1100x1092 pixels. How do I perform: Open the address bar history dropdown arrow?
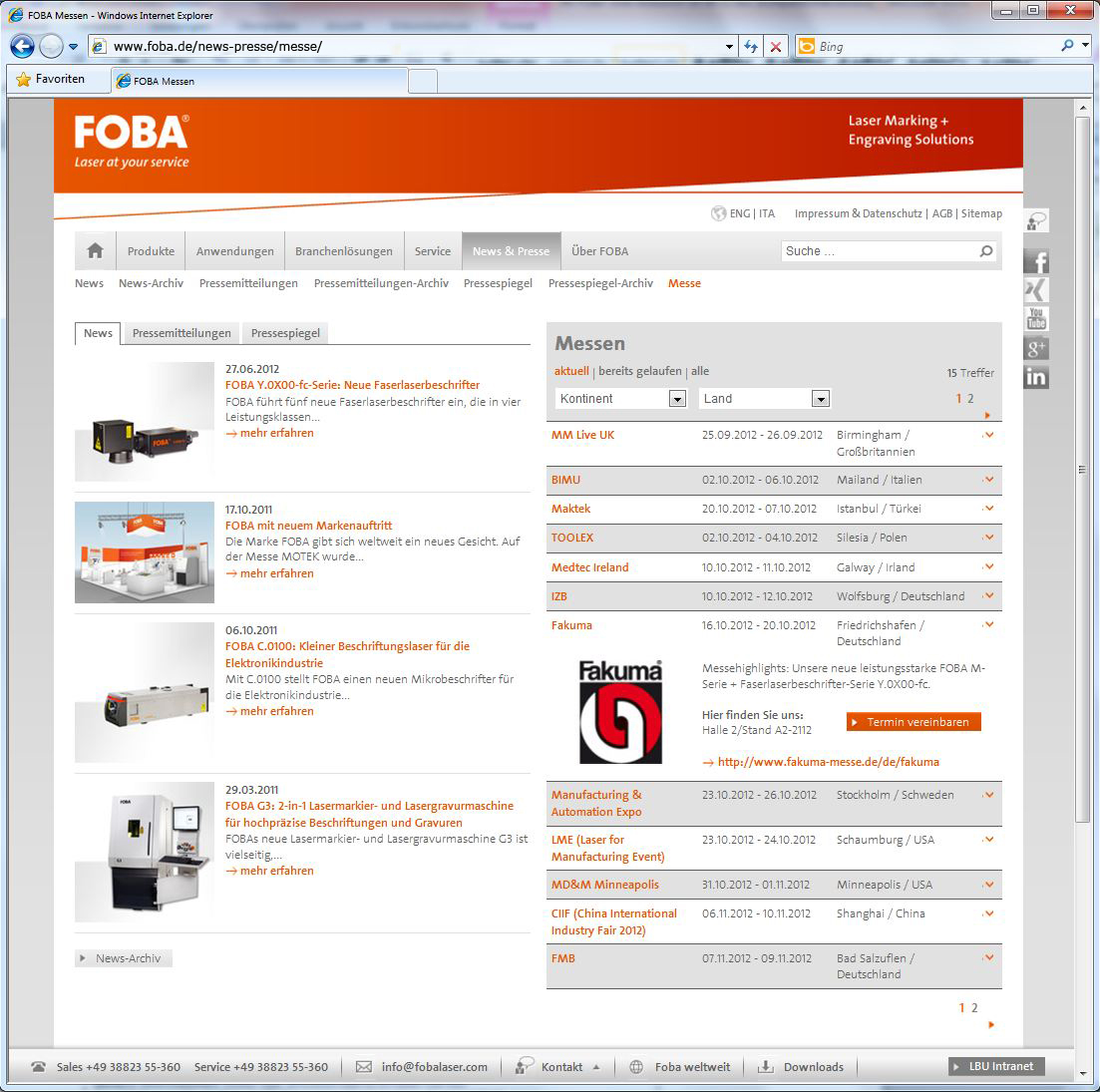729,46
